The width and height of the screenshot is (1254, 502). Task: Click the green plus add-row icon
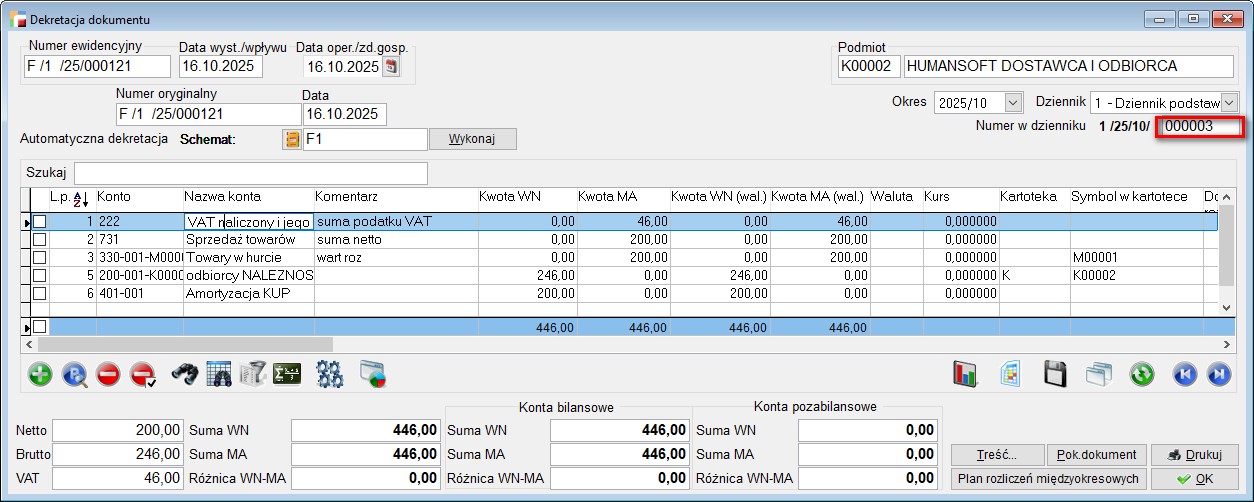click(41, 374)
